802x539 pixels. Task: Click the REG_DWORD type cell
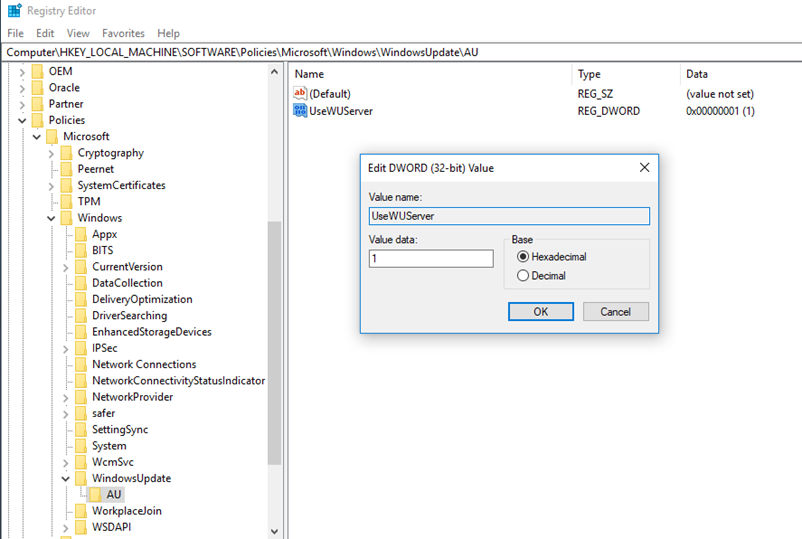[609, 111]
